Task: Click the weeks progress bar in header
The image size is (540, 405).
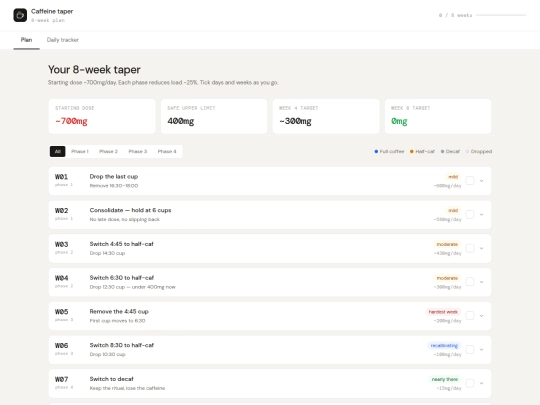Action: point(501,15)
